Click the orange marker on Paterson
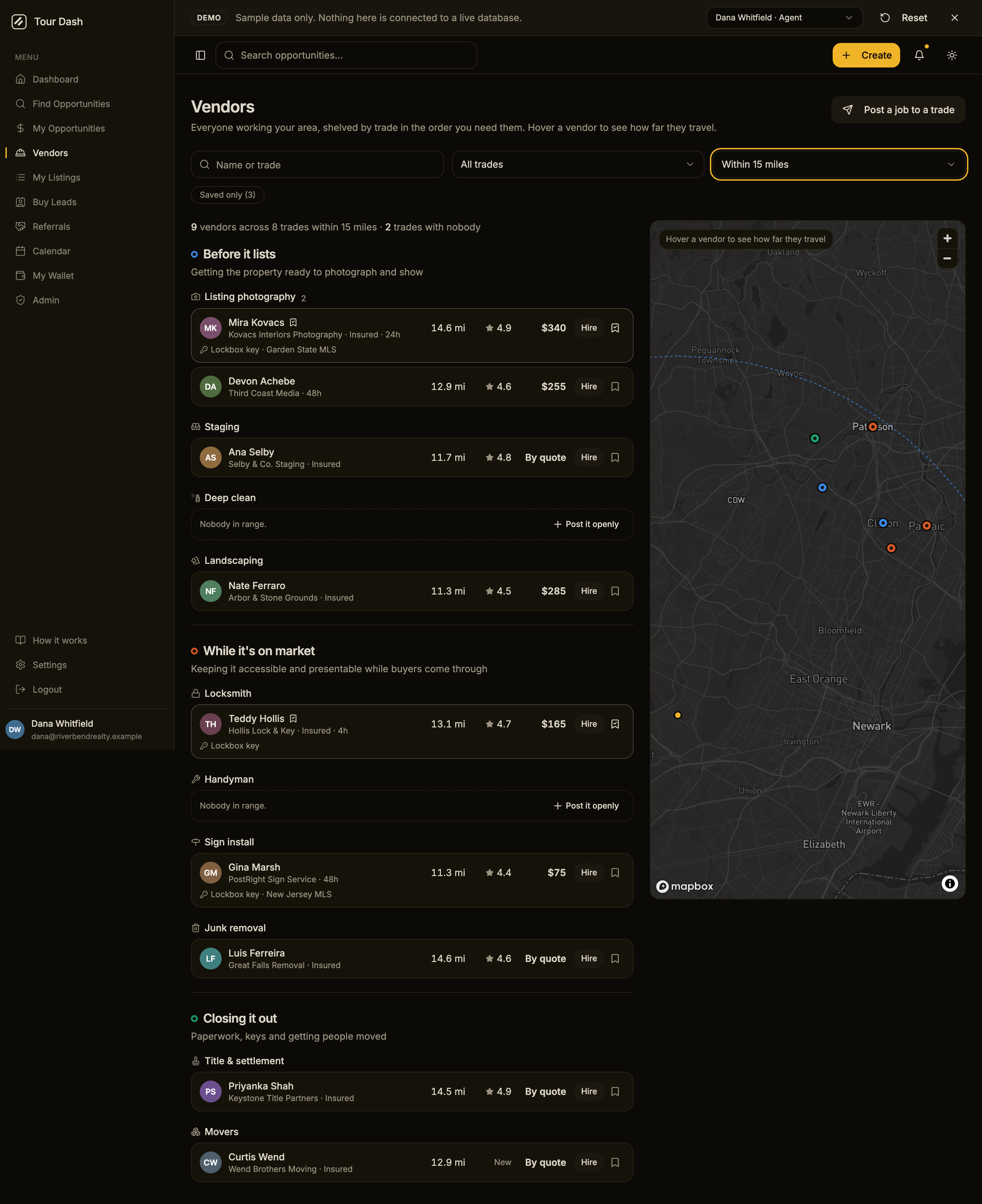Viewport: 982px width, 1204px height. 873,426
